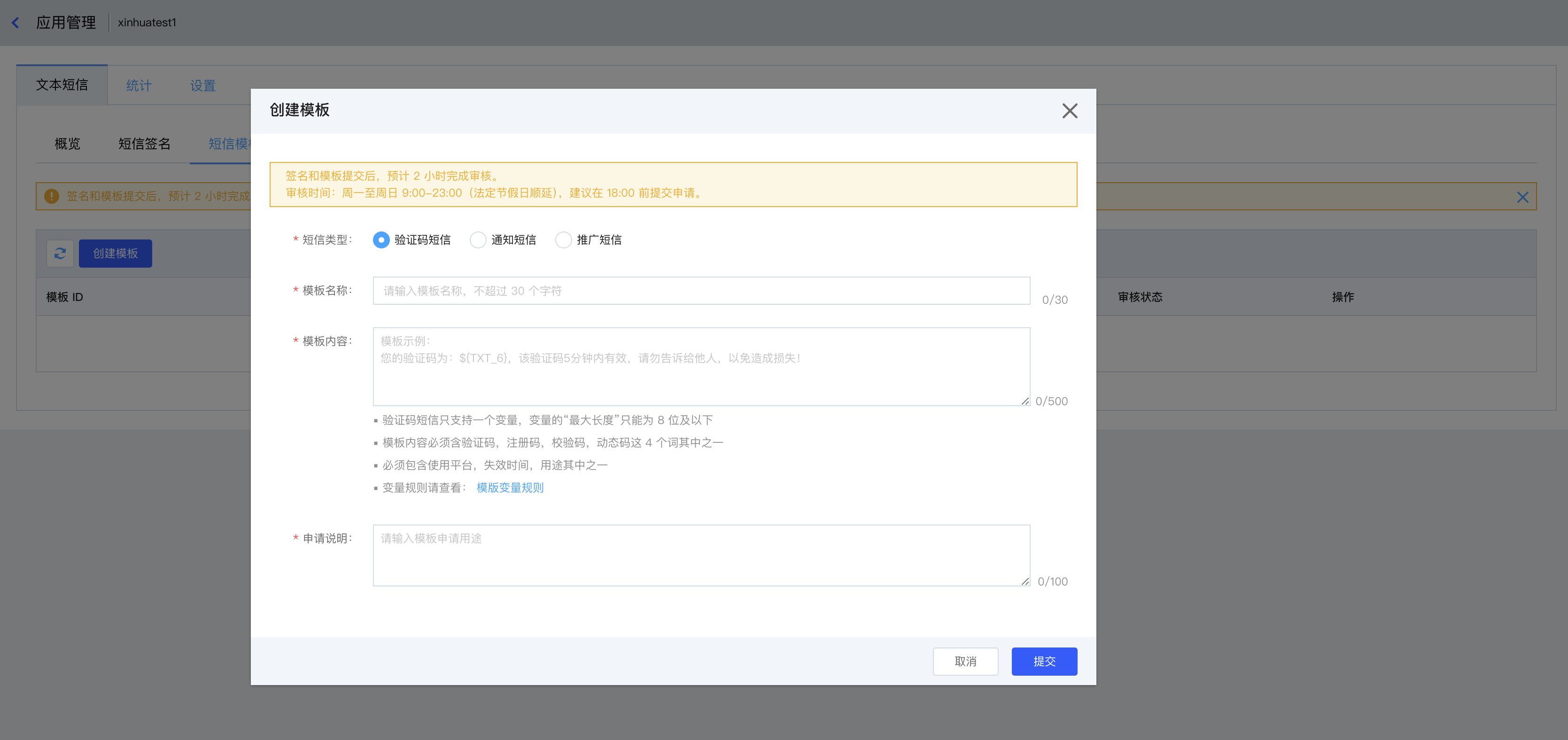This screenshot has height=740, width=1568.
Task: Click the xinhuatest1 app name
Action: click(x=147, y=23)
